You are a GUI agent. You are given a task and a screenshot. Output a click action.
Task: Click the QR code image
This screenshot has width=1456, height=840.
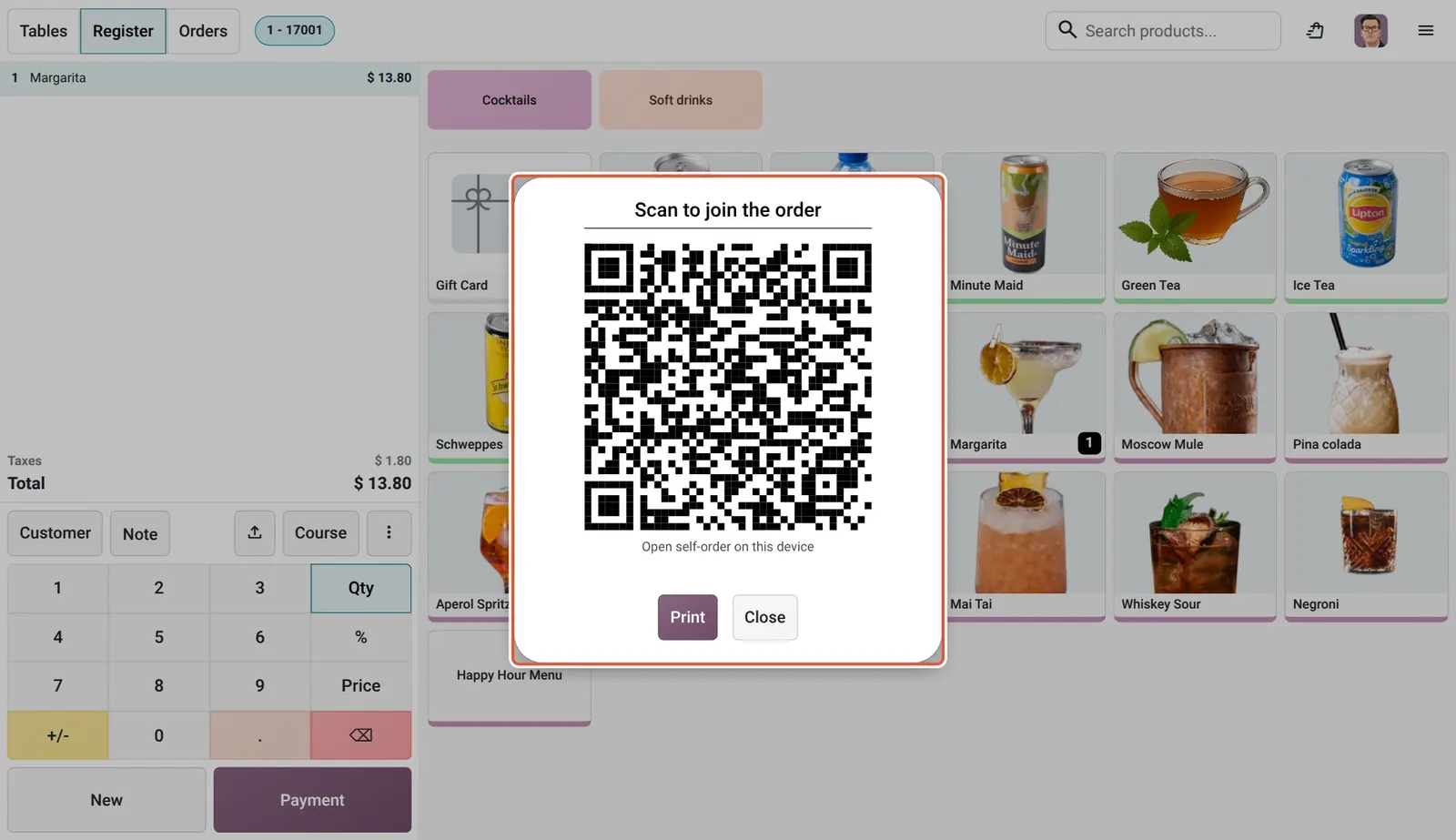[728, 387]
